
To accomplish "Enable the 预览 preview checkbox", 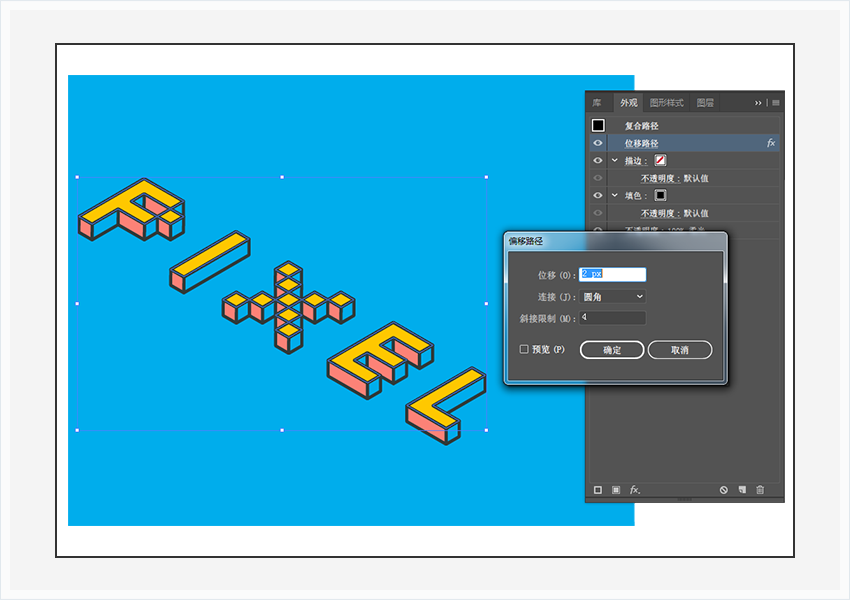I will 524,349.
